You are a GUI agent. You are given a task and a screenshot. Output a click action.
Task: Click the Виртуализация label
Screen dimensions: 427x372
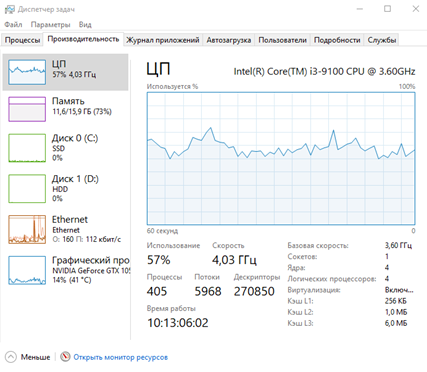314,290
